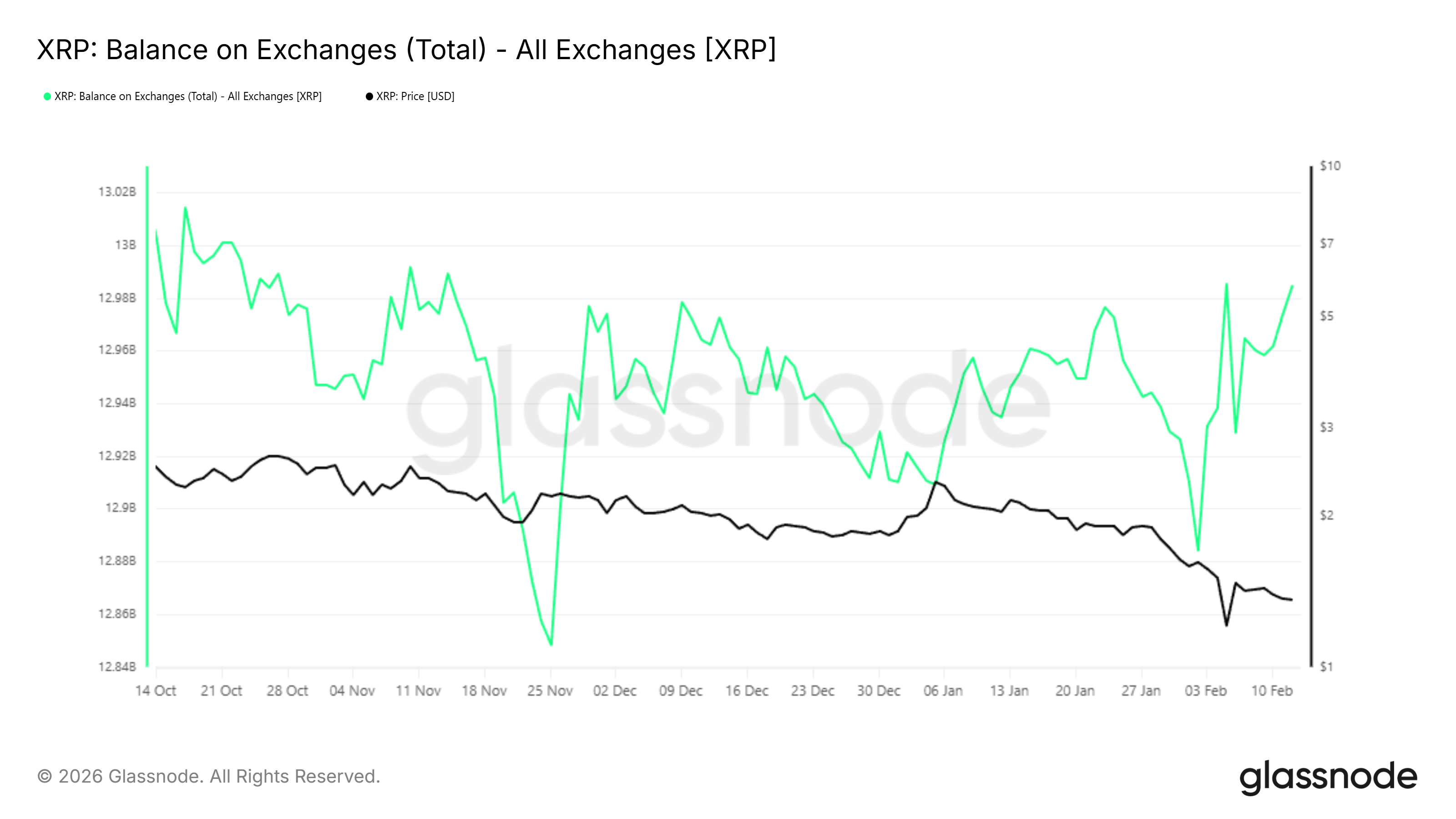
Task: Toggle the XRP Balance on Exchanges legend label
Action: (x=187, y=96)
